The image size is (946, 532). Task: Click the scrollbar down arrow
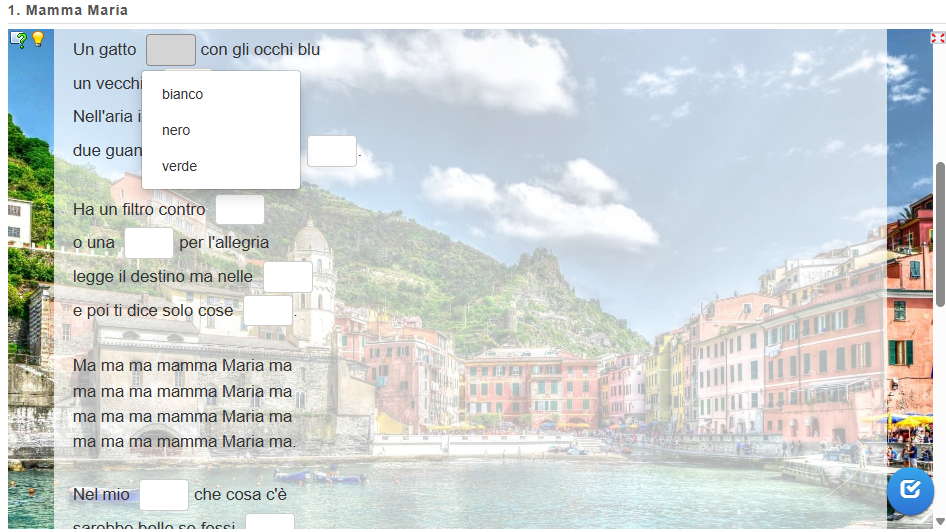click(x=940, y=521)
